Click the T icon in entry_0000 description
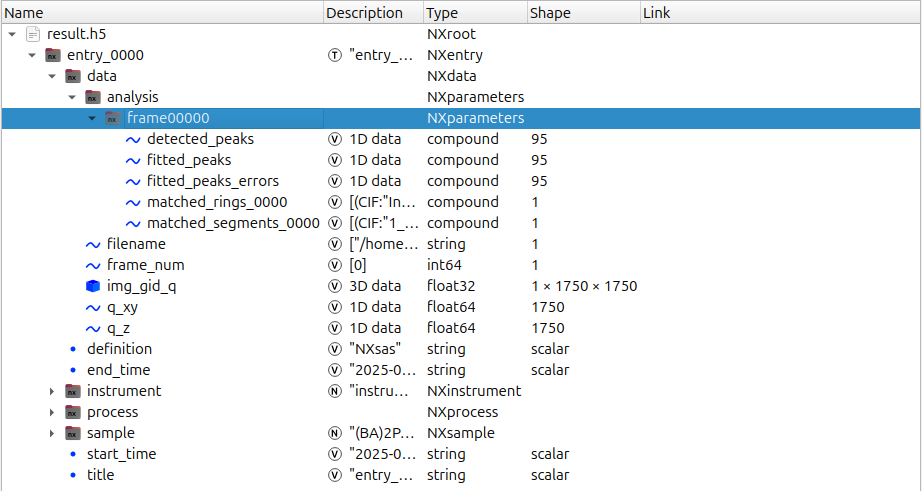922x491 pixels. (335, 55)
